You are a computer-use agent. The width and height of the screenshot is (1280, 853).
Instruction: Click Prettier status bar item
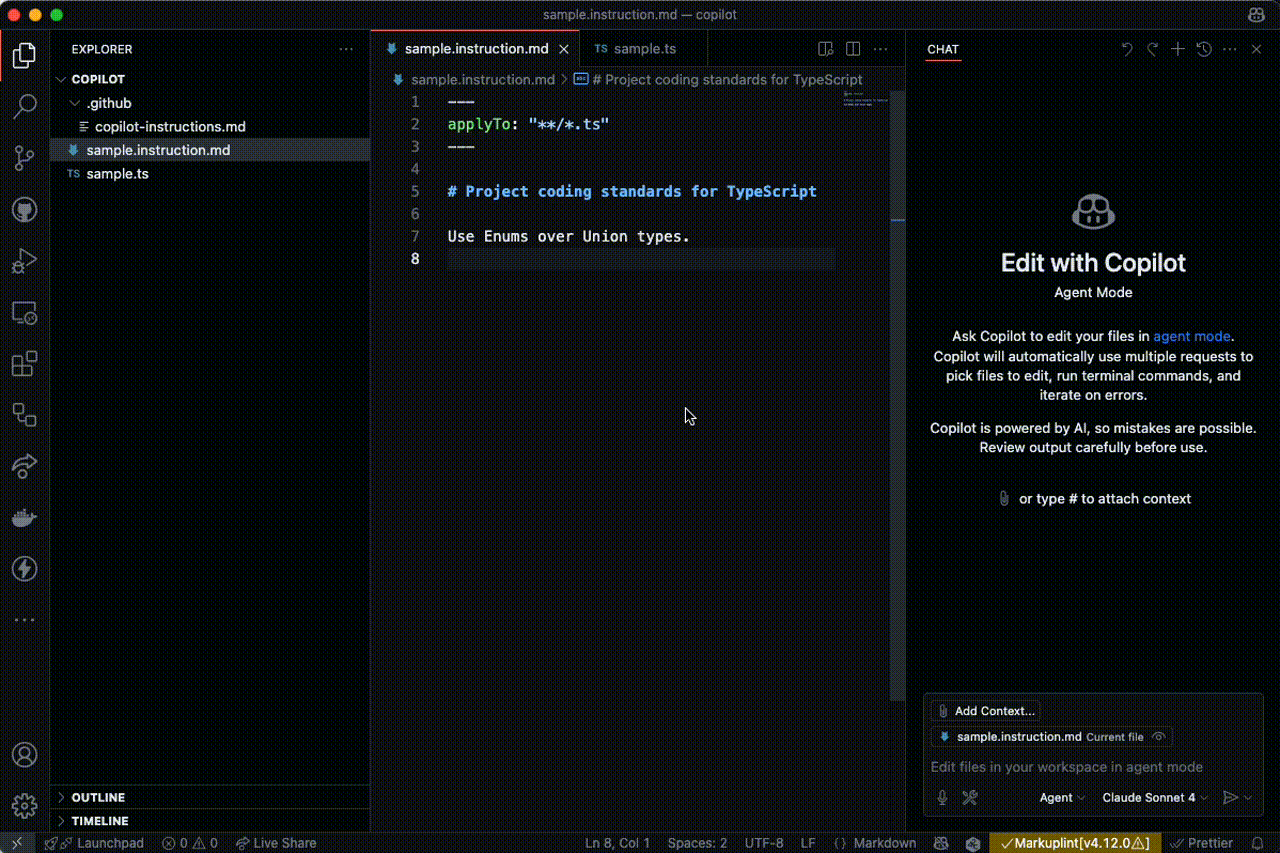pos(1203,843)
